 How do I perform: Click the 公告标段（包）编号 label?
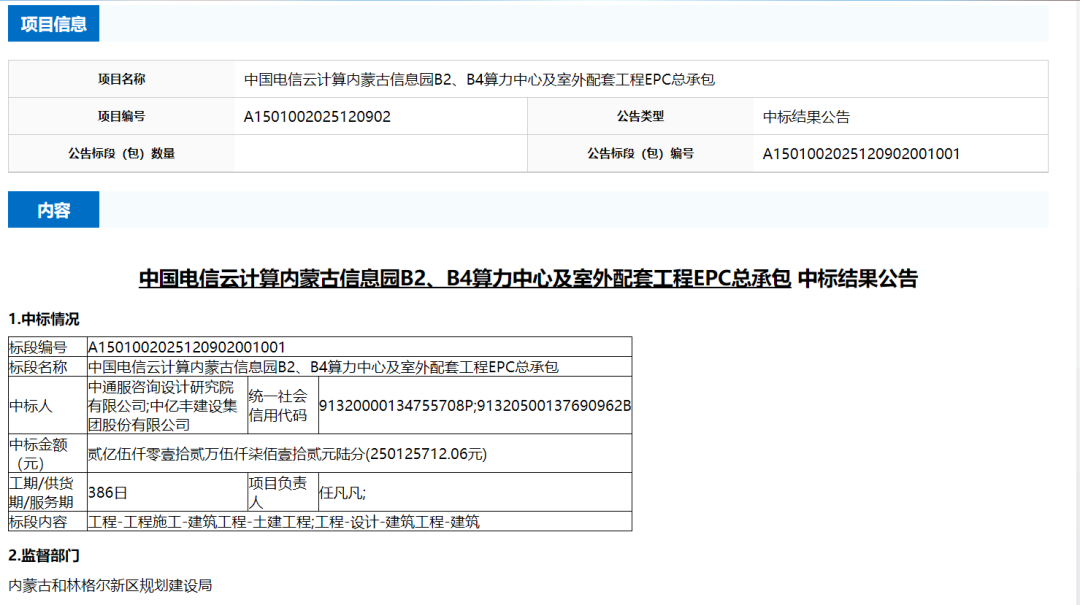[640, 154]
